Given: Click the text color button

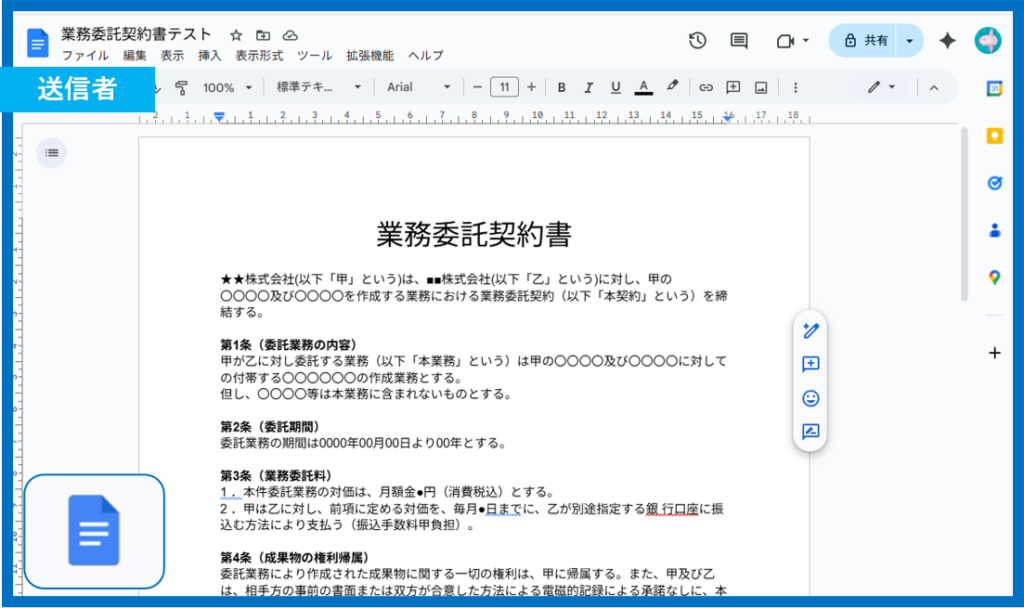Looking at the screenshot, I should point(643,87).
